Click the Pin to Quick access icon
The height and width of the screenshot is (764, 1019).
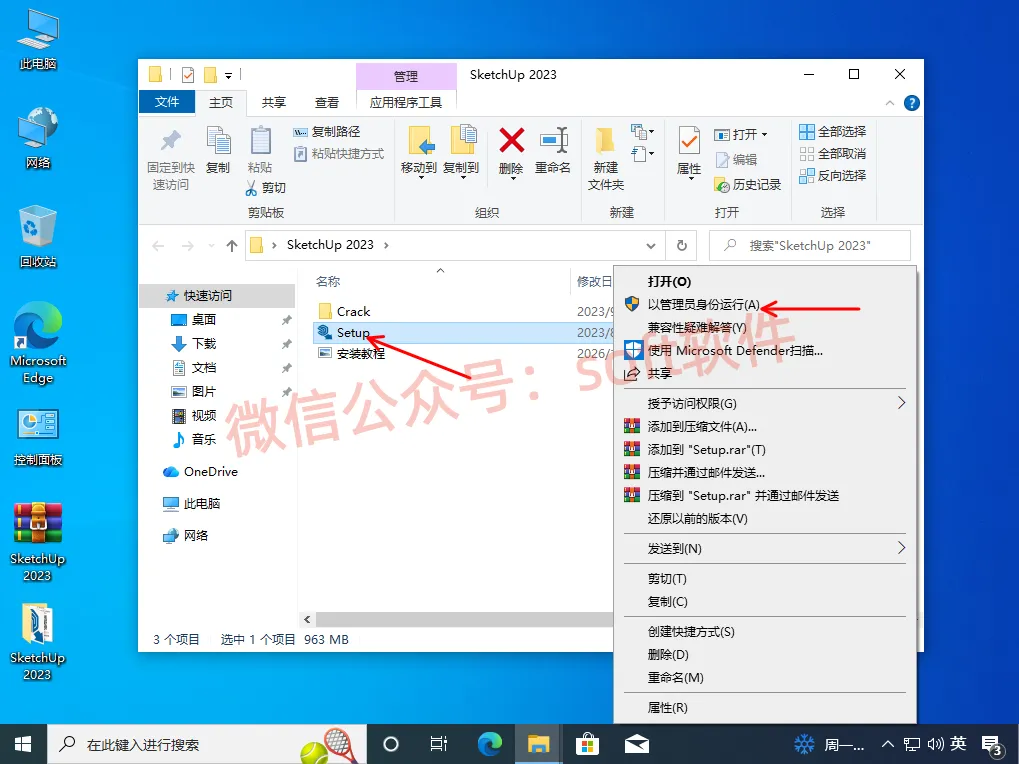tap(170, 141)
